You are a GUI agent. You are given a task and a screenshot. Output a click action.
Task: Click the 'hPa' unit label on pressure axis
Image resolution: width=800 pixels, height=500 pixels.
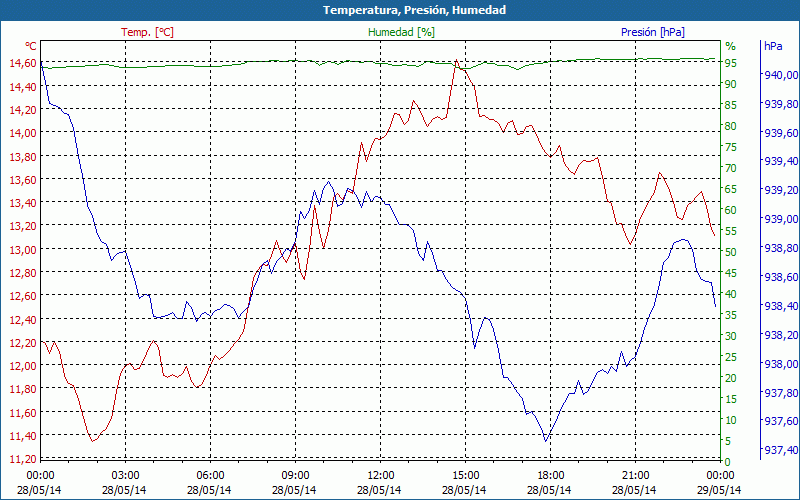click(x=773, y=46)
